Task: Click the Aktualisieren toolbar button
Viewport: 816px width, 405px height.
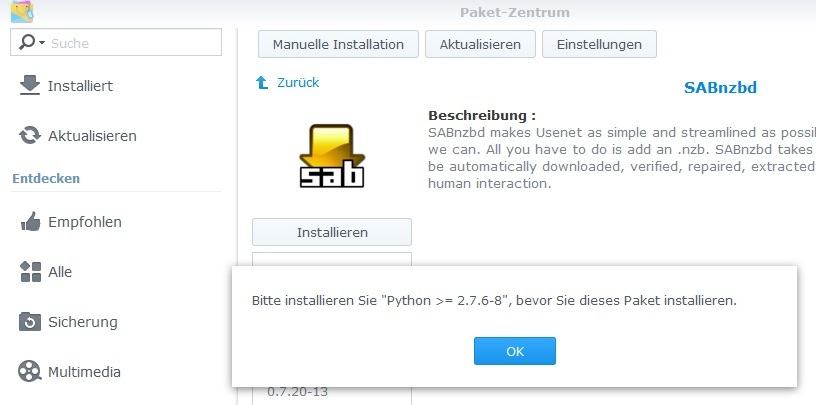Action: point(479,44)
